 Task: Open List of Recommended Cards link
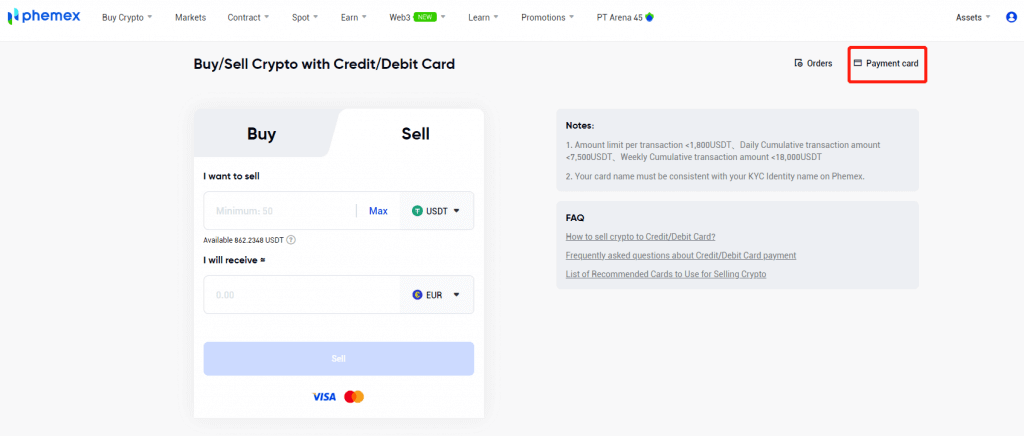[665, 273]
